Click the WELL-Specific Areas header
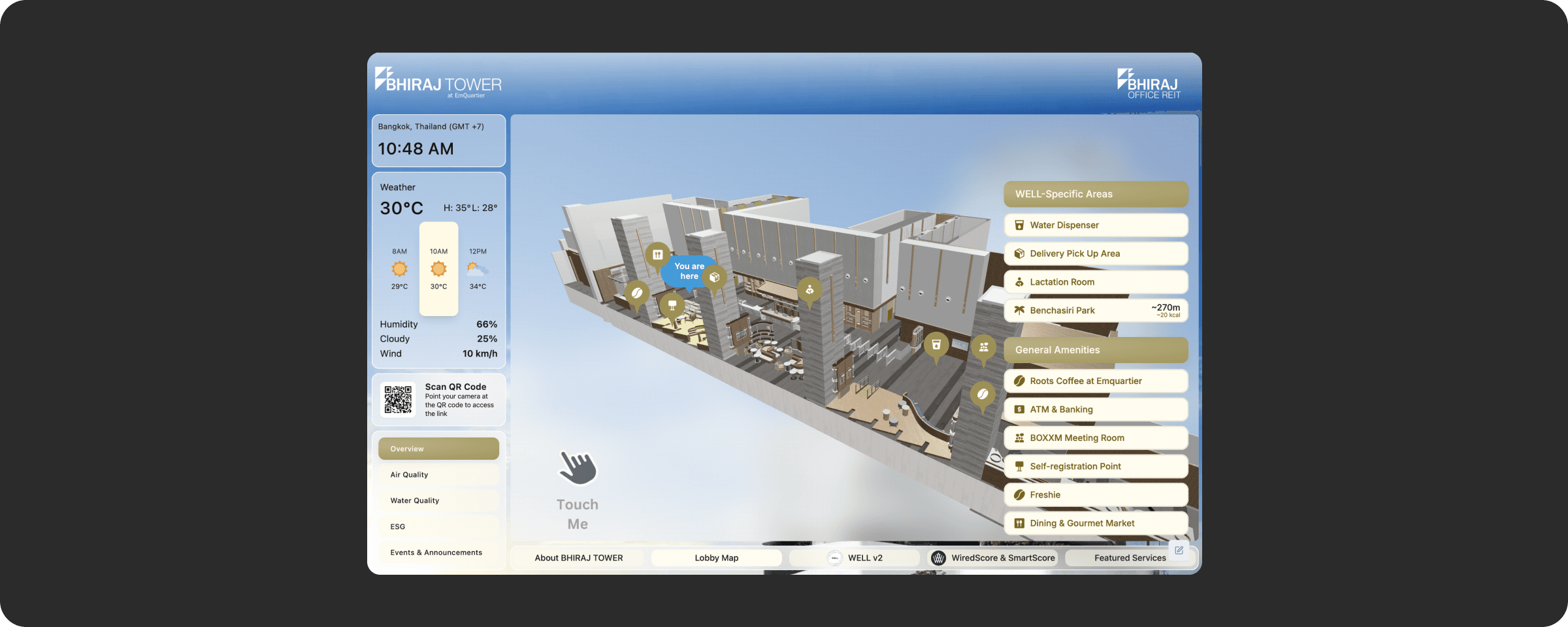 coord(1096,194)
